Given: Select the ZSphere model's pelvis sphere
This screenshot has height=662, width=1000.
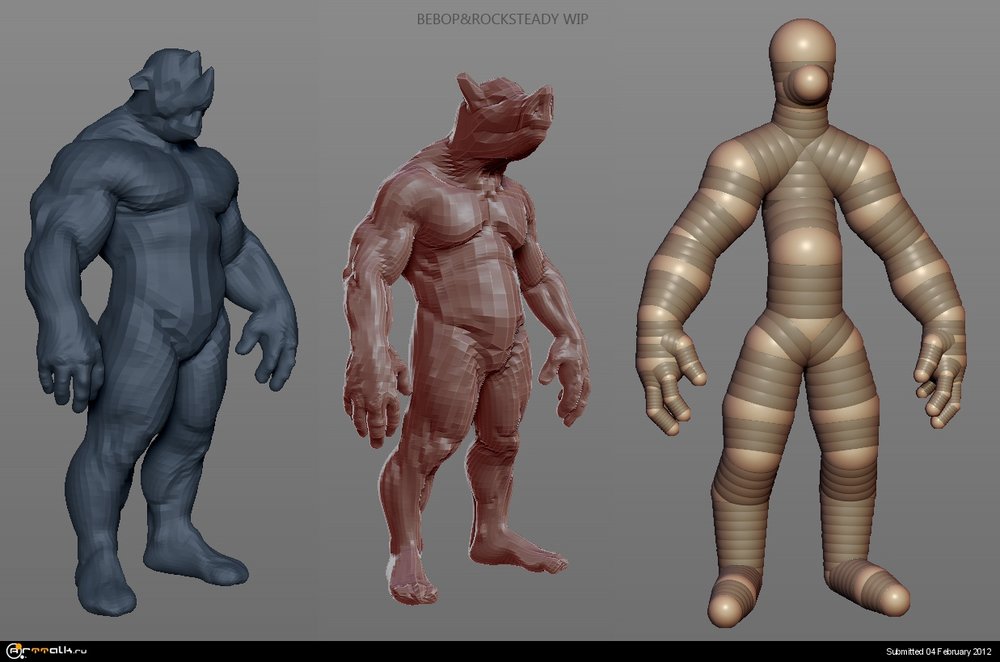Looking at the screenshot, I should click(806, 330).
